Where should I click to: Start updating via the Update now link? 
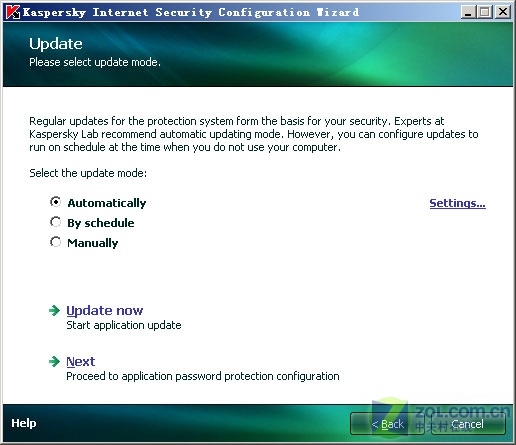tap(105, 311)
